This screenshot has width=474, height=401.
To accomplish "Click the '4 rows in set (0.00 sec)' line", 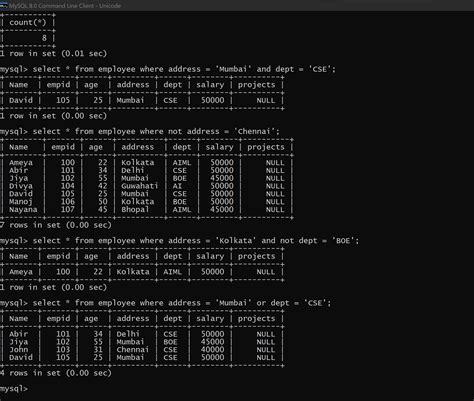I will click(56, 373).
